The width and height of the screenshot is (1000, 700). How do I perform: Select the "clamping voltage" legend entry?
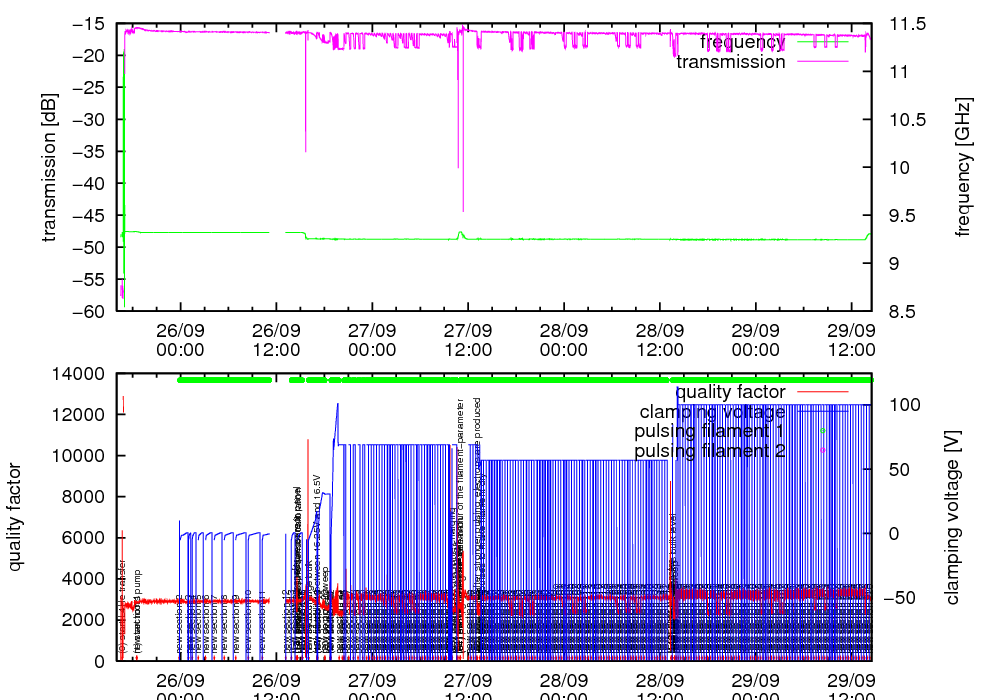[713, 411]
